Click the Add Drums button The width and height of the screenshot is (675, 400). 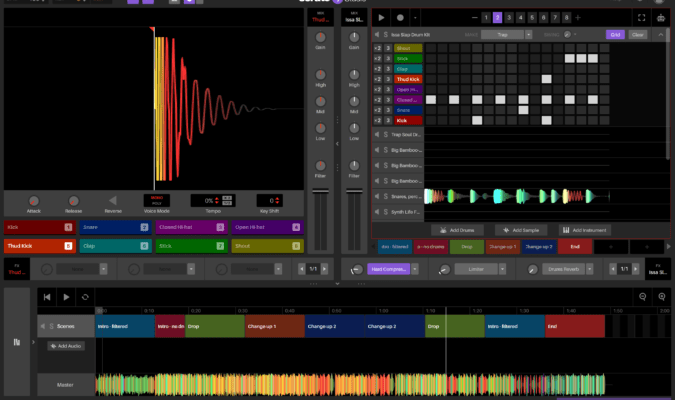[458, 230]
